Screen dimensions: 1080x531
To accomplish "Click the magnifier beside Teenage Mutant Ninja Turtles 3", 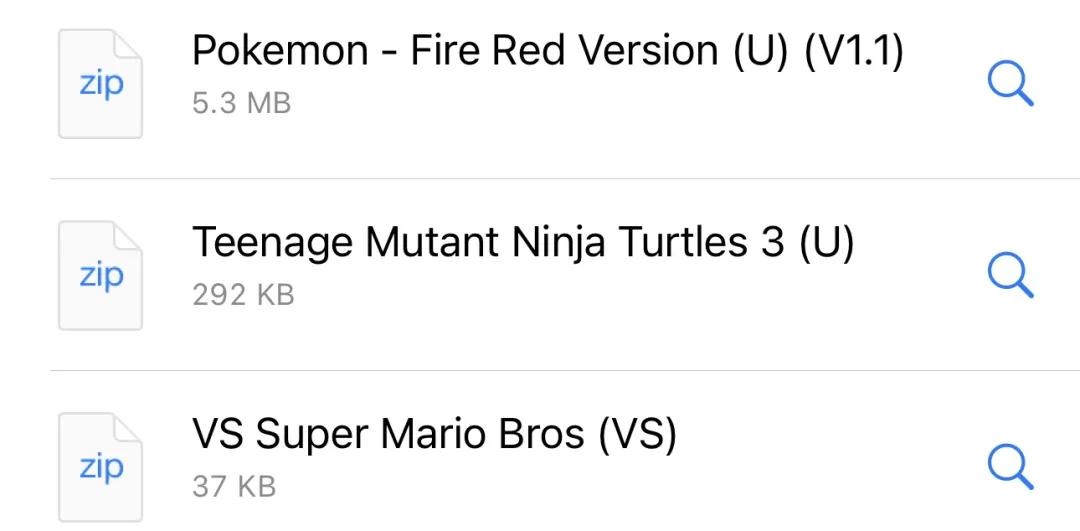I will pyautogui.click(x=1010, y=275).
